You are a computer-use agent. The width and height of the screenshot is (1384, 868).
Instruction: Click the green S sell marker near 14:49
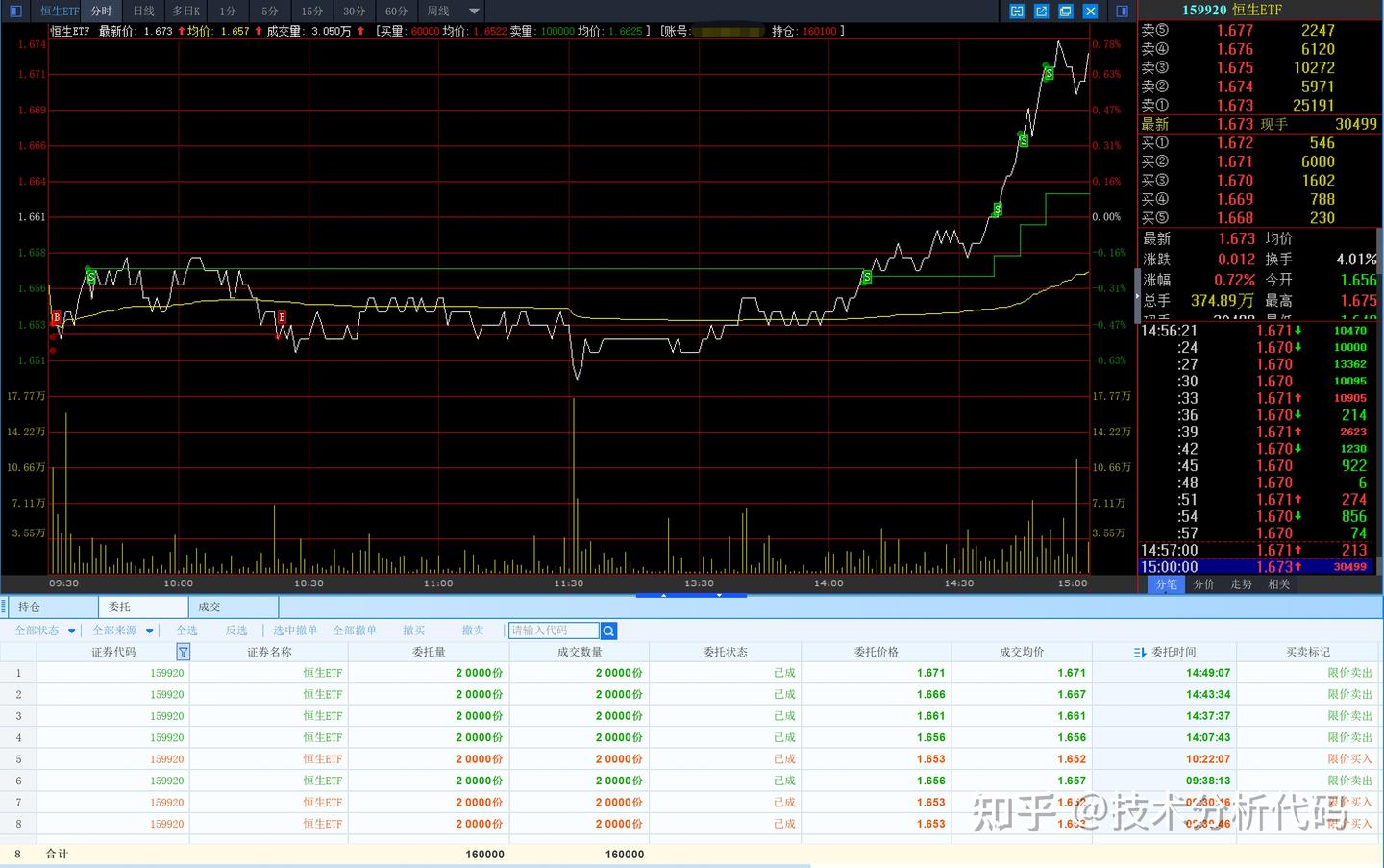1049,73
